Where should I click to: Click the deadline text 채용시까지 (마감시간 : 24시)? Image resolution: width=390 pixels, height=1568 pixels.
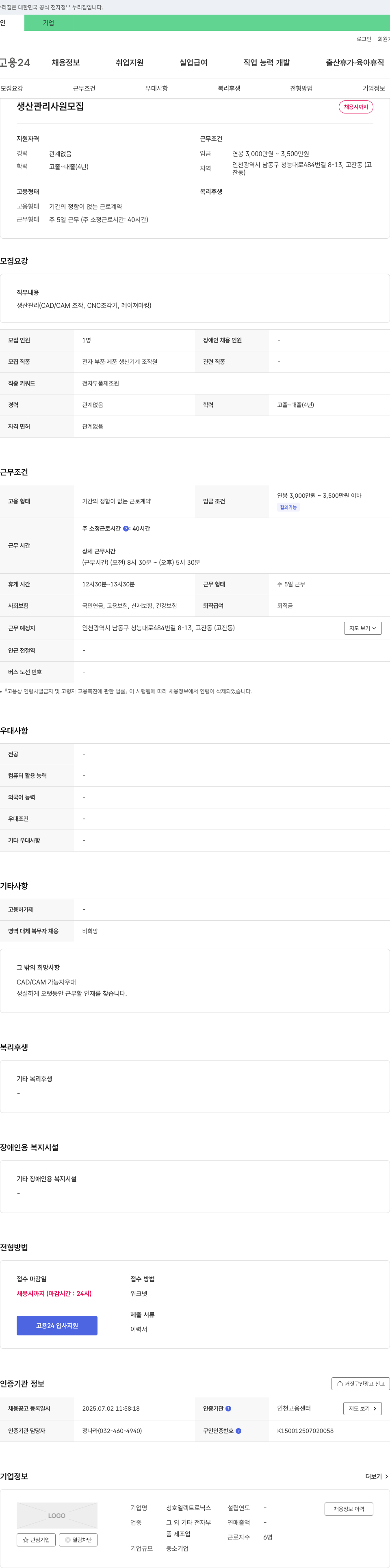click(x=54, y=1294)
